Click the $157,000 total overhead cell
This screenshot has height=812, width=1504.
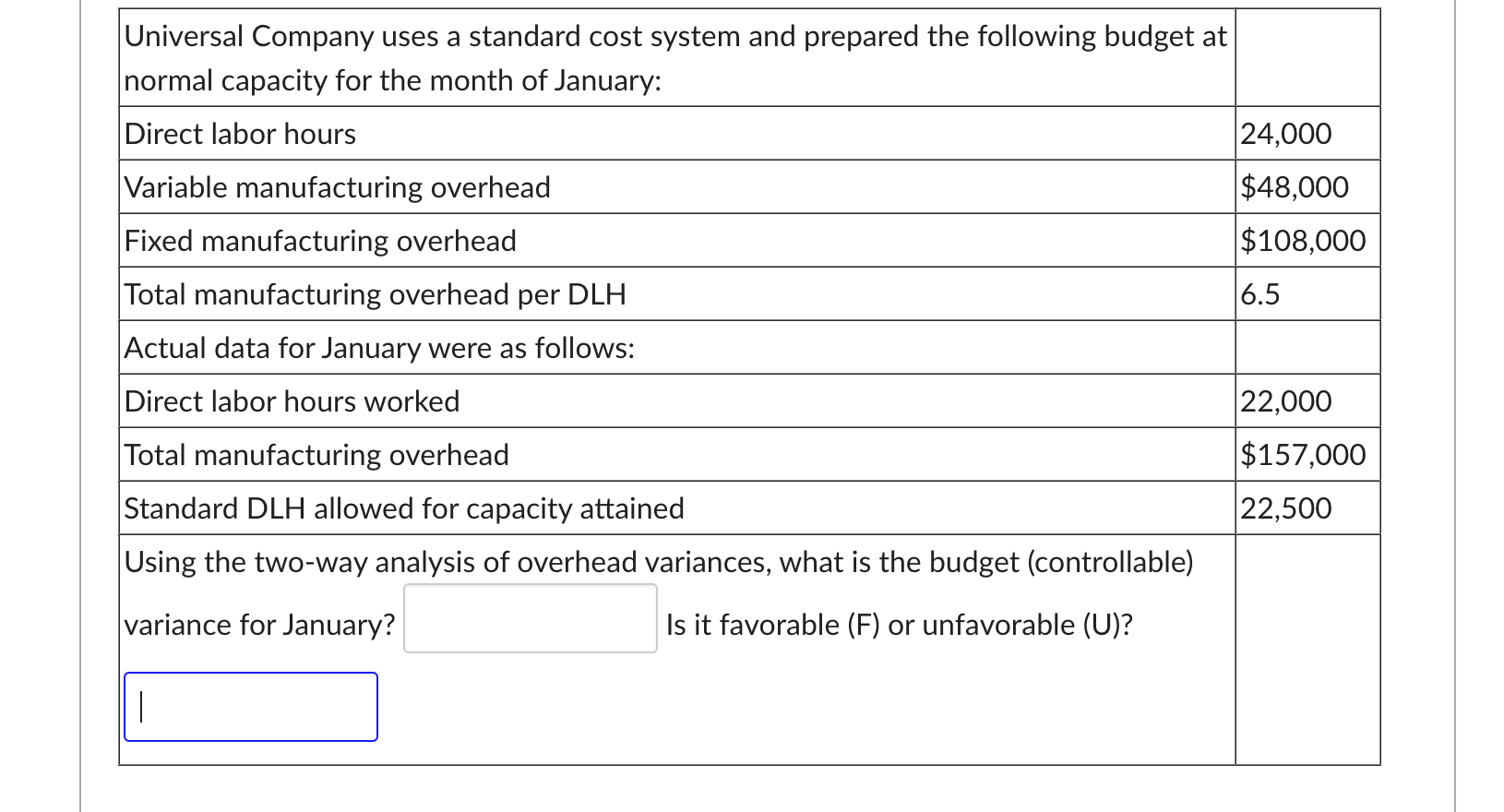[1303, 454]
